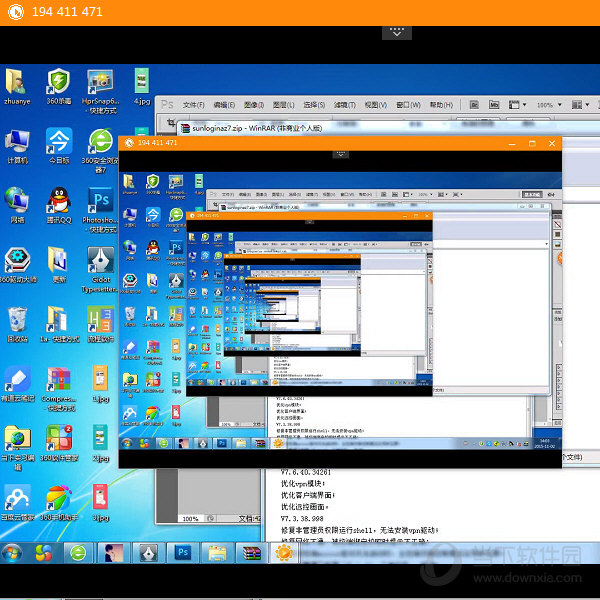
Task: Open the 360 antivirus shield desktop icon
Action: (59, 82)
